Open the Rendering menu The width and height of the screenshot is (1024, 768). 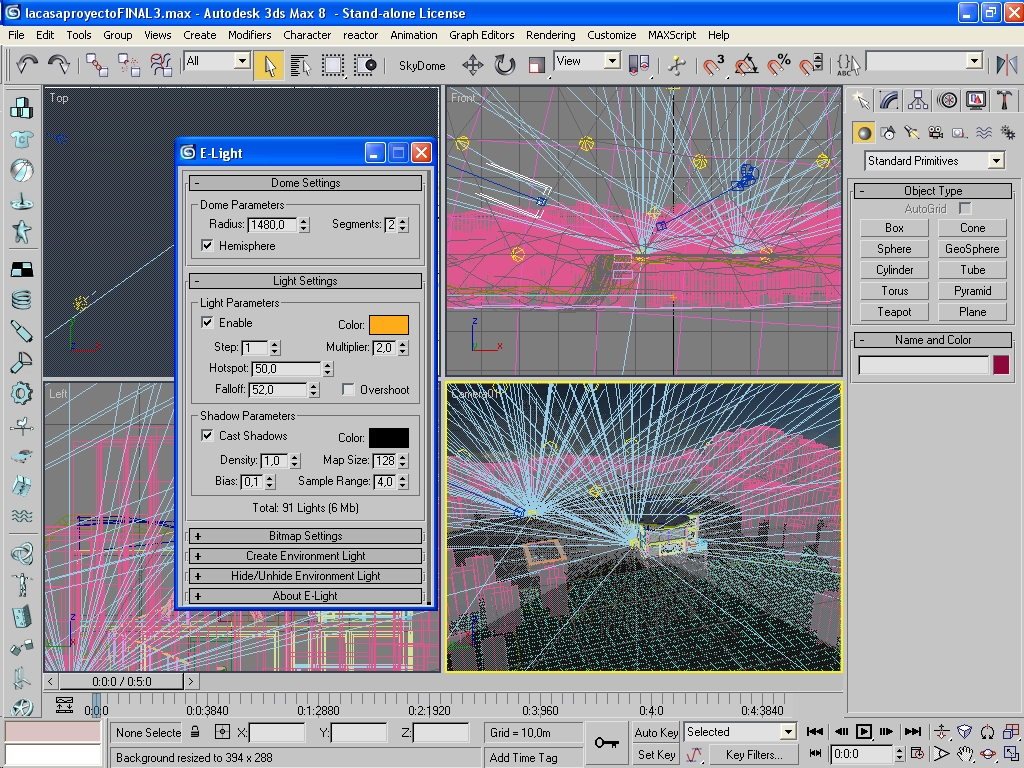point(551,35)
